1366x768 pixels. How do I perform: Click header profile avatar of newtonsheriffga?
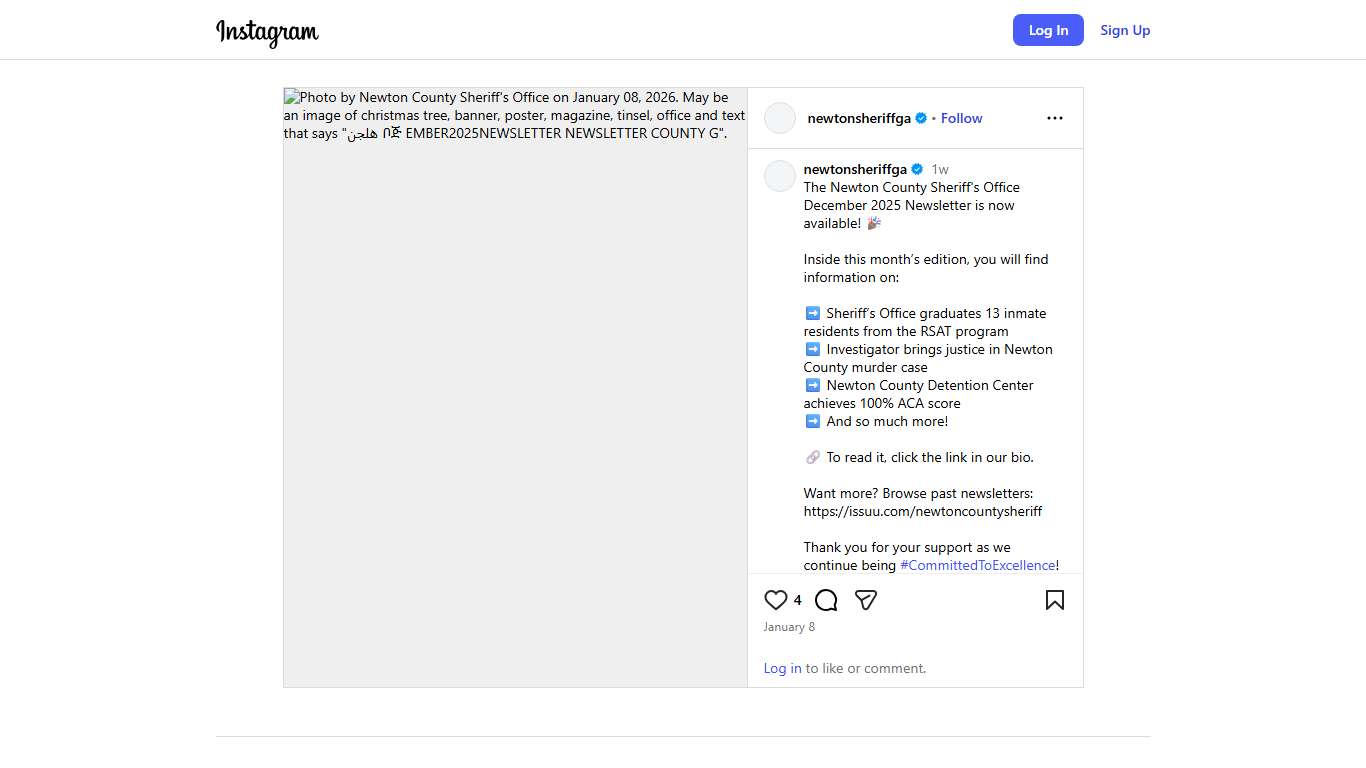pos(780,118)
